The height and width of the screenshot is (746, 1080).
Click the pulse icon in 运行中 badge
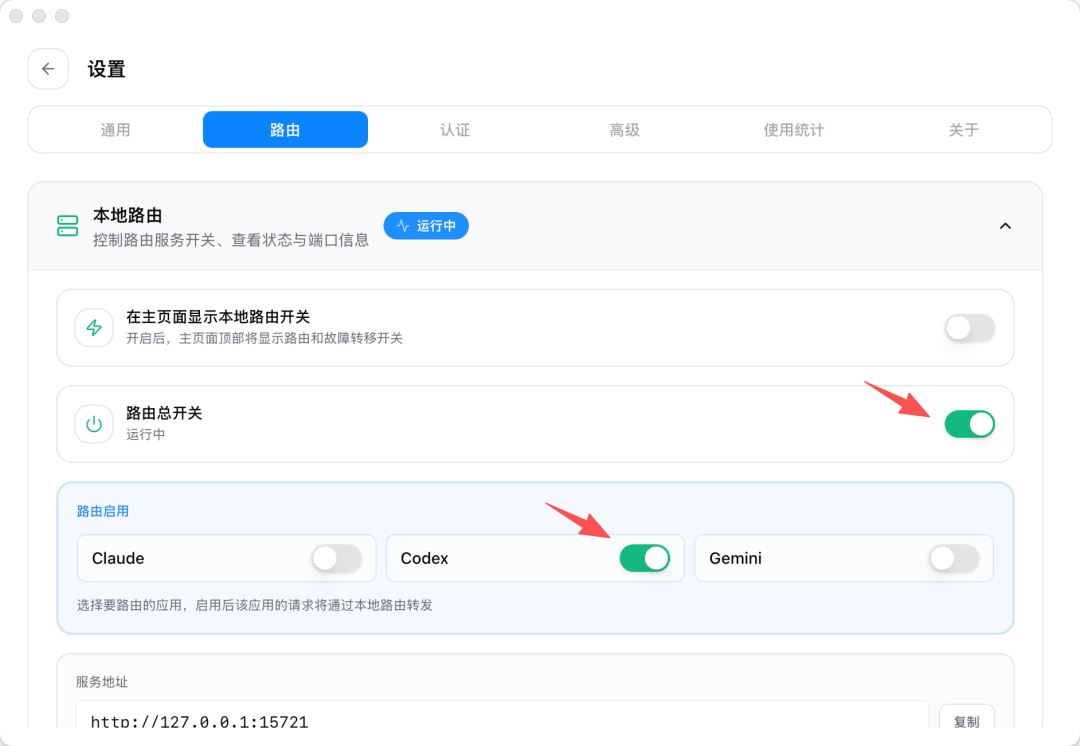pyautogui.click(x=403, y=226)
